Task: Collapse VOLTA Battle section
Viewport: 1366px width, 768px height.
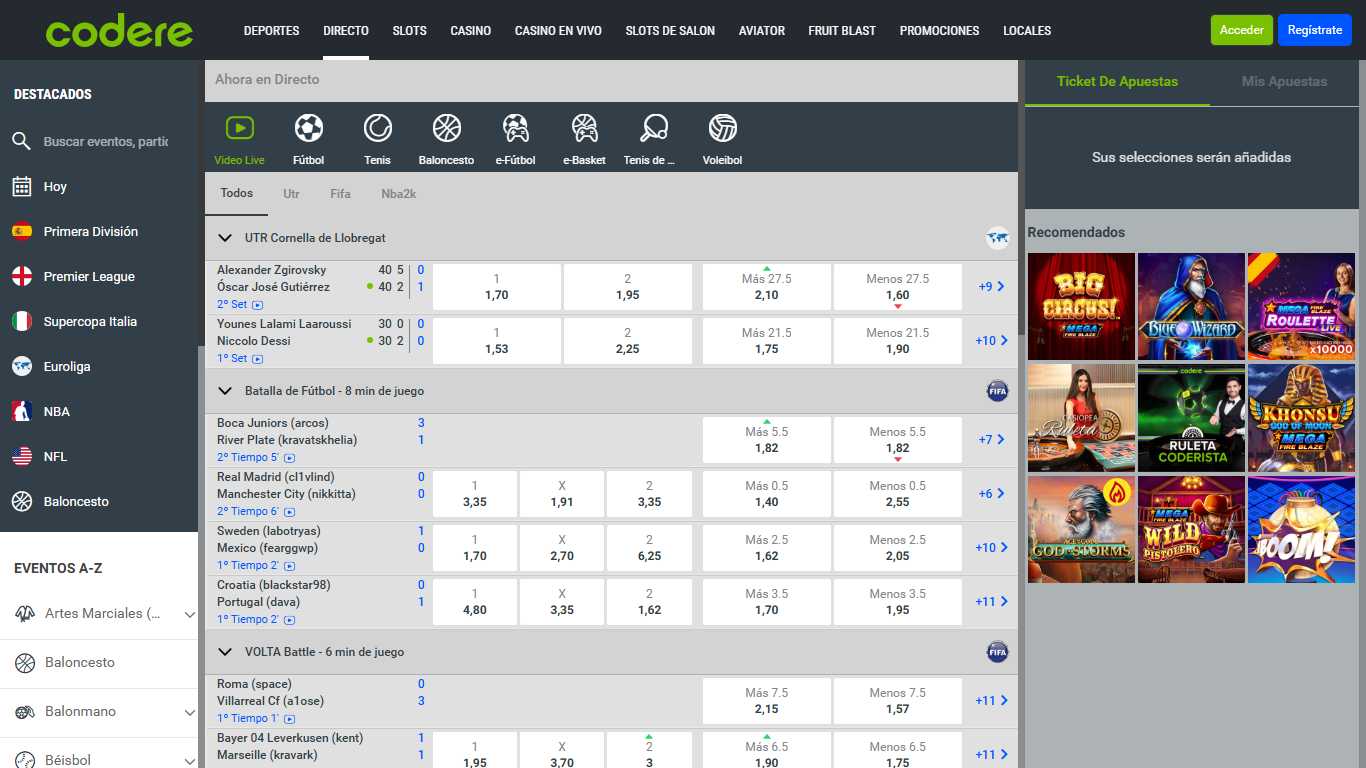Action: tap(225, 652)
